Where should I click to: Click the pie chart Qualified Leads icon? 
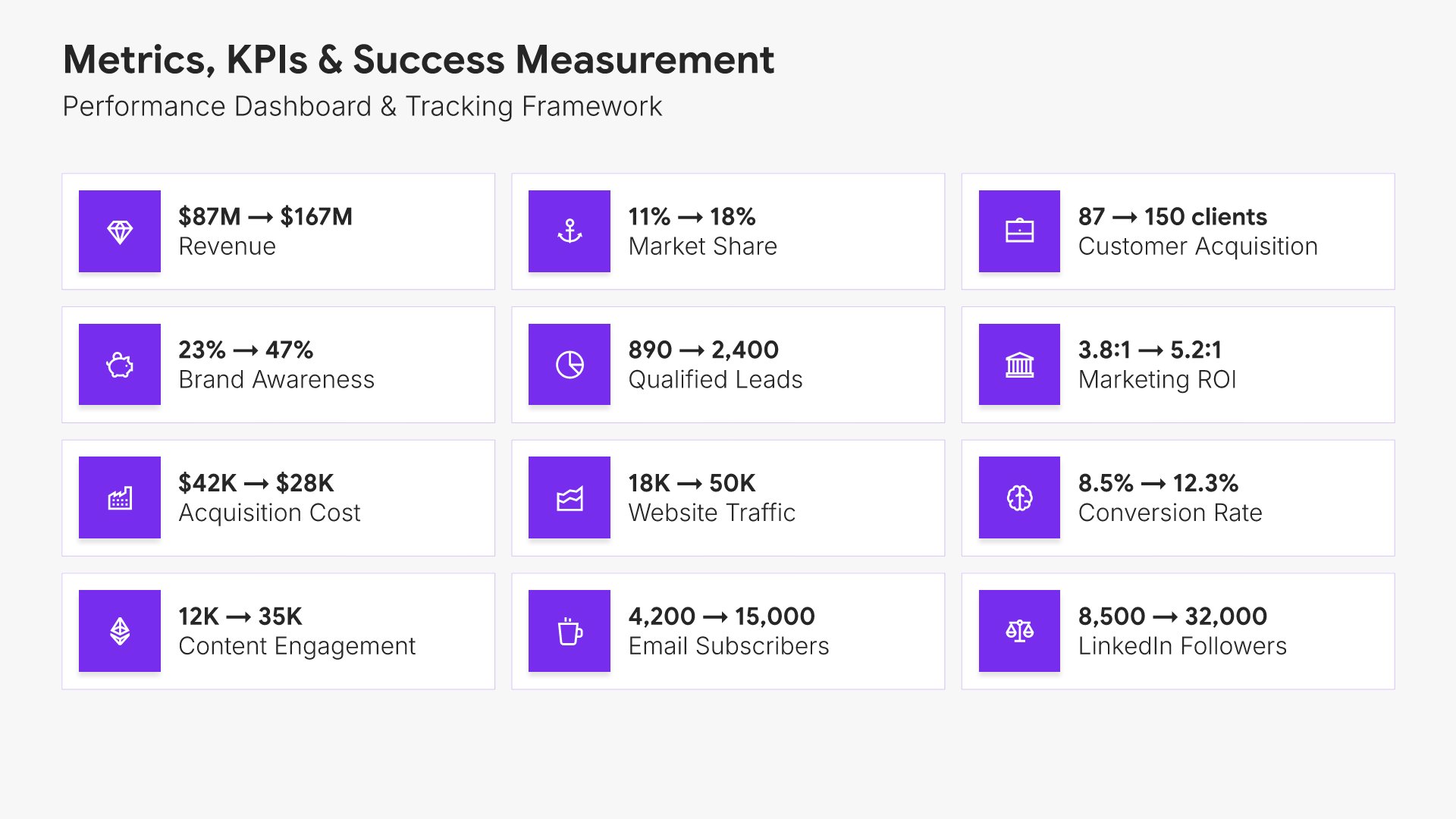(570, 365)
